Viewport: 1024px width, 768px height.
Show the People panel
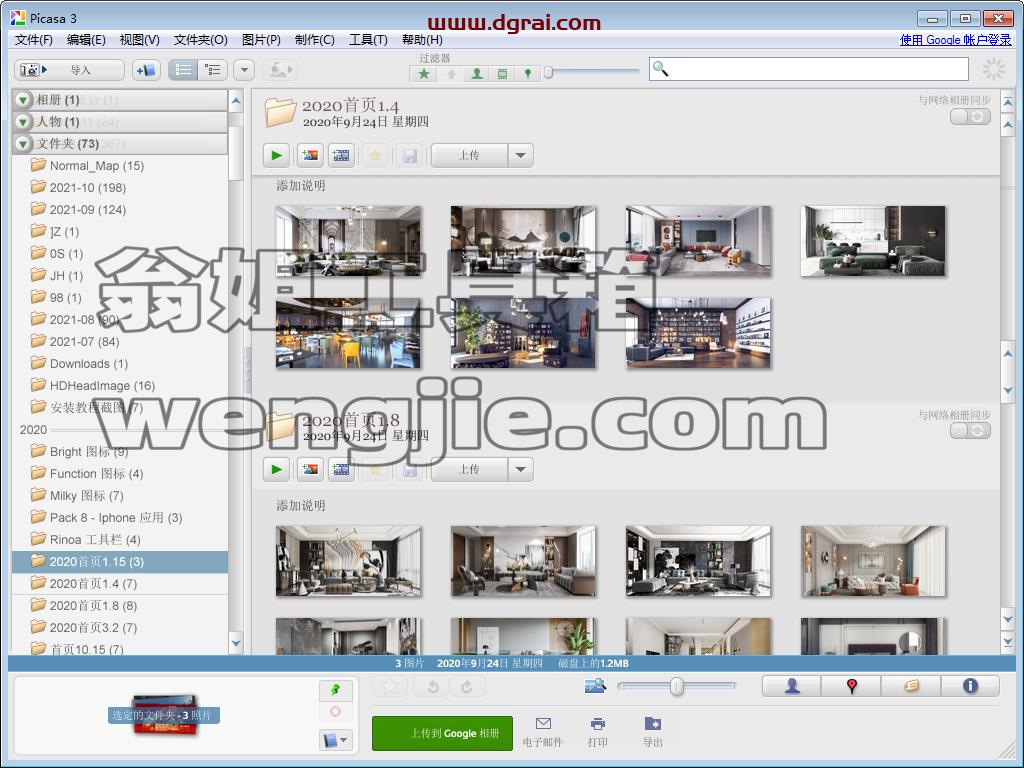(792, 686)
